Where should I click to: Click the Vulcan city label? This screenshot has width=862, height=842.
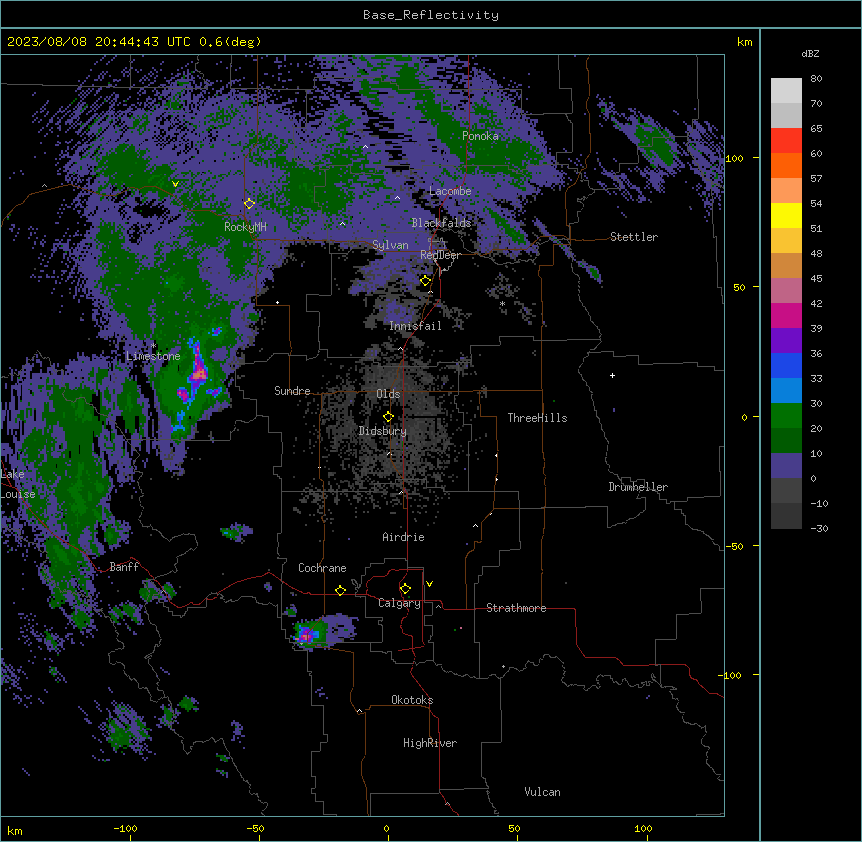[542, 792]
